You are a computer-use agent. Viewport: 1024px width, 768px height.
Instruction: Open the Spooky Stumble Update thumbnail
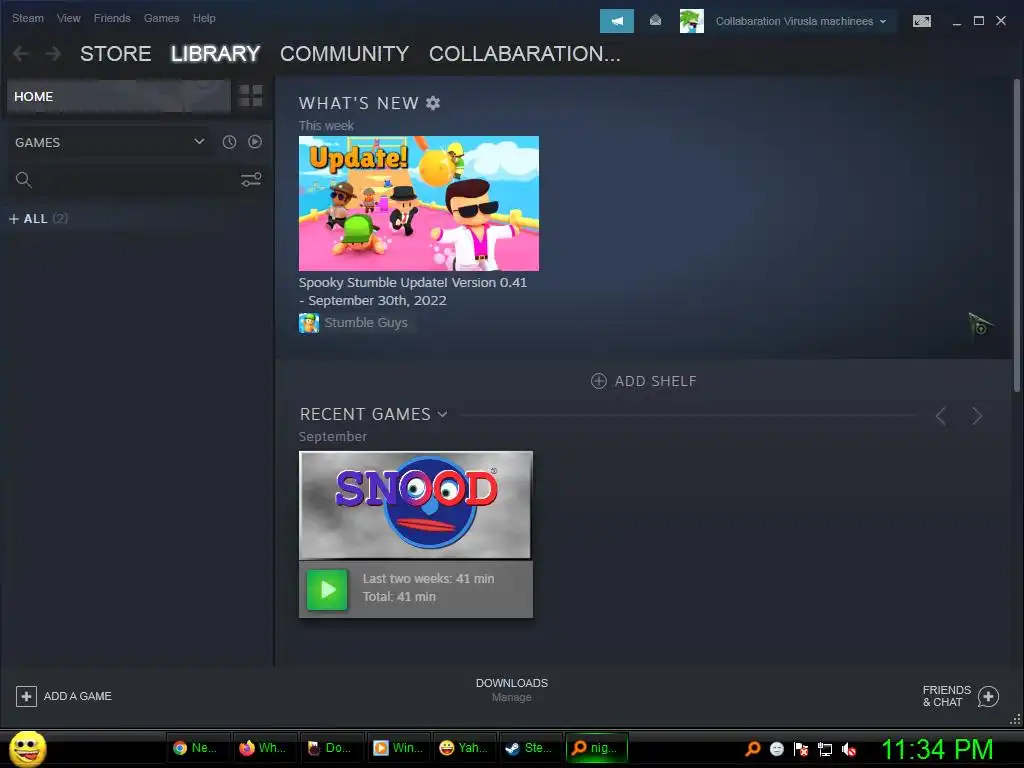[419, 203]
